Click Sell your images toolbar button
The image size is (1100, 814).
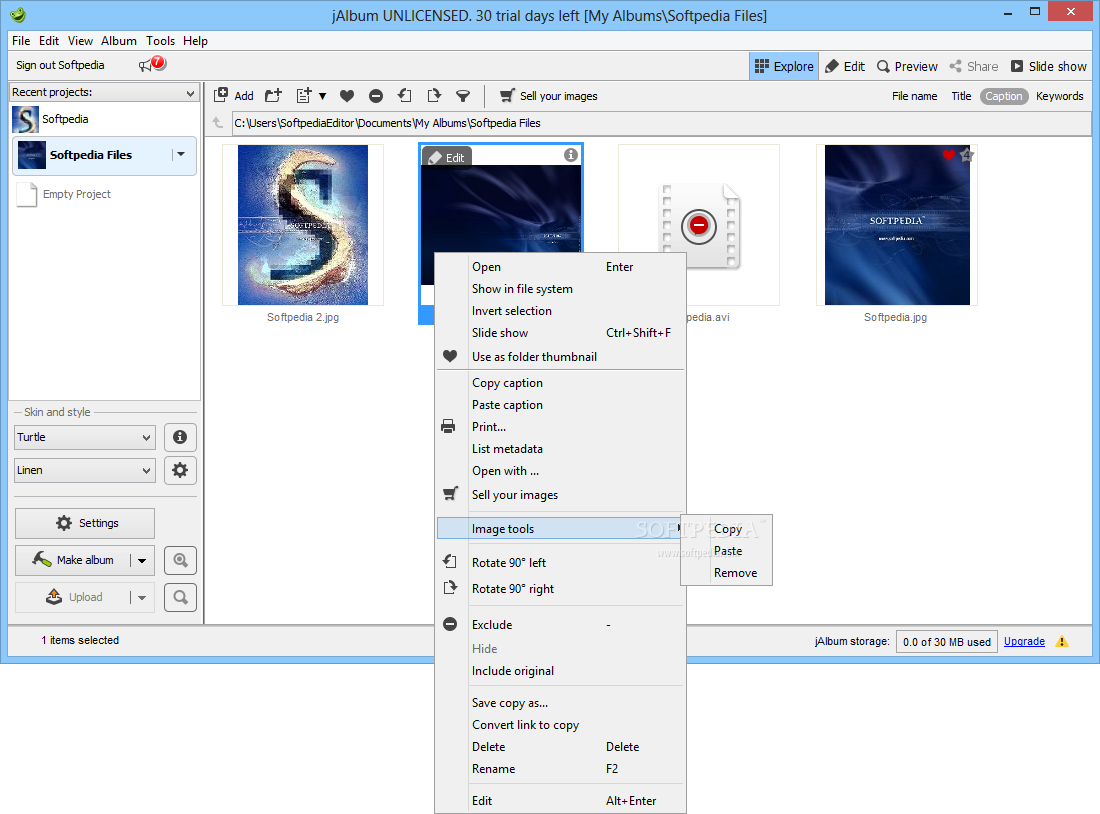click(549, 96)
